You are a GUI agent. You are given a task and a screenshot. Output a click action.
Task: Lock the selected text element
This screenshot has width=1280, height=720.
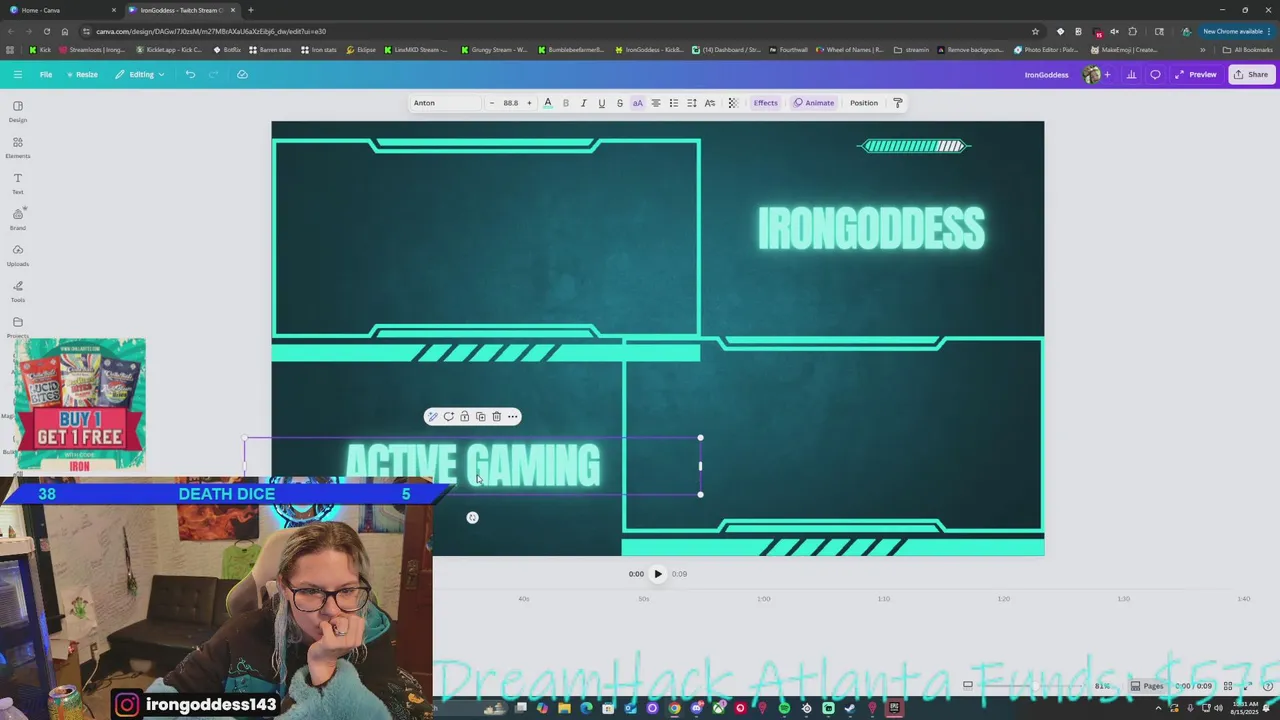click(464, 417)
